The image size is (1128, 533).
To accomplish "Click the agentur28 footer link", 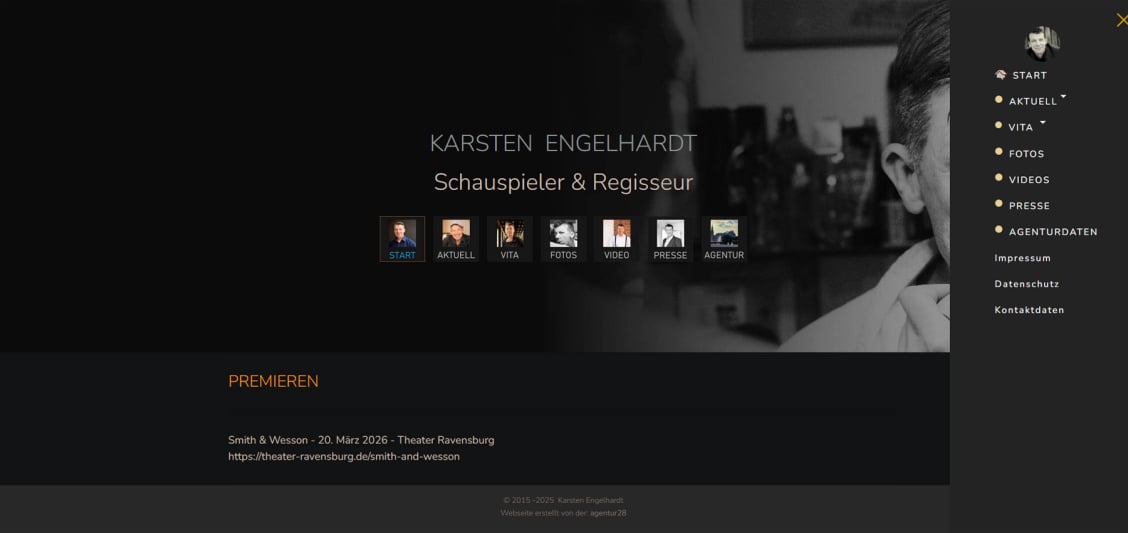I will [x=608, y=514].
